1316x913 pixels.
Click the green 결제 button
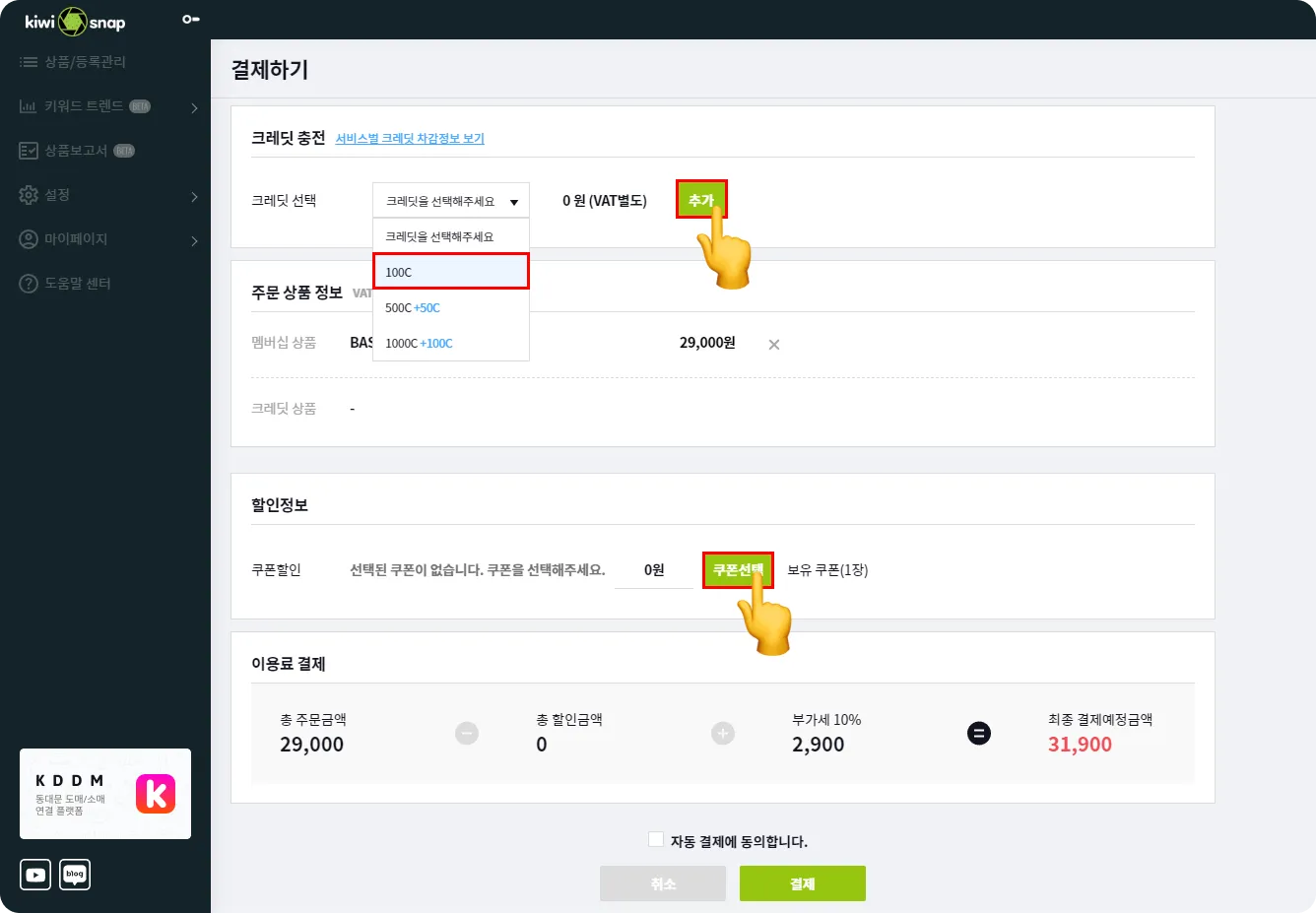coord(802,883)
